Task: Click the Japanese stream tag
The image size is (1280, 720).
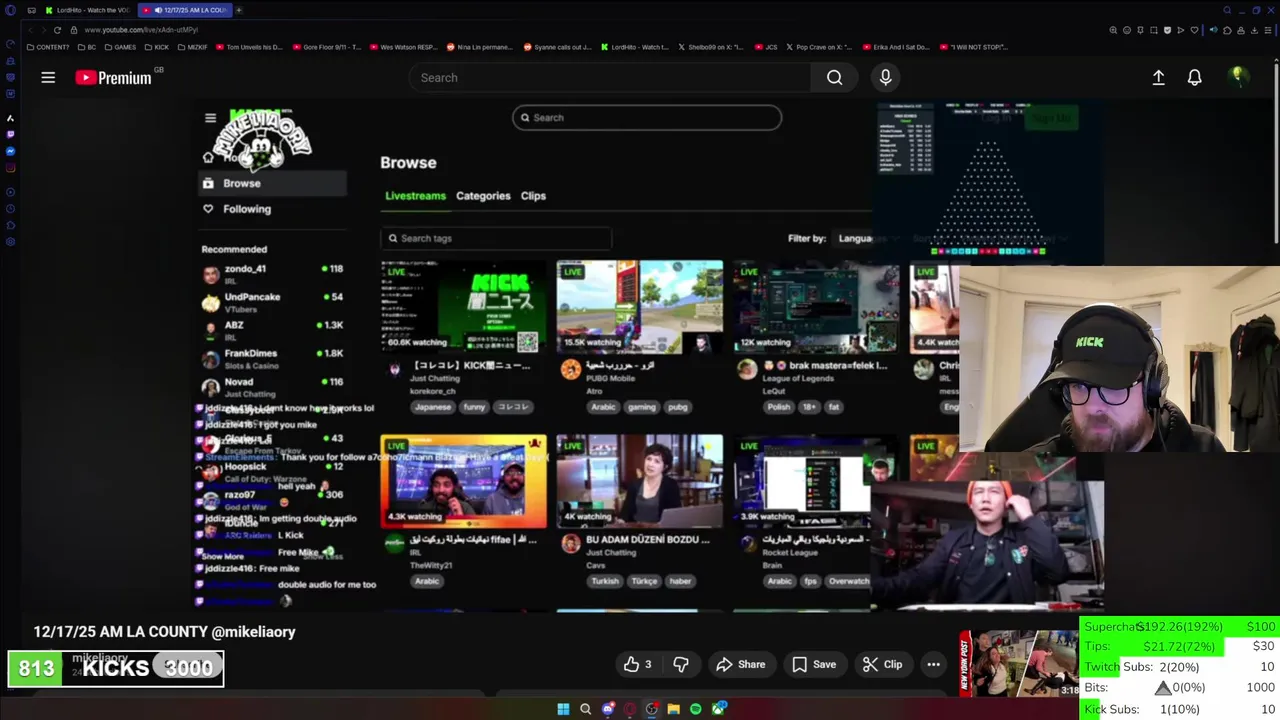Action: tap(433, 407)
